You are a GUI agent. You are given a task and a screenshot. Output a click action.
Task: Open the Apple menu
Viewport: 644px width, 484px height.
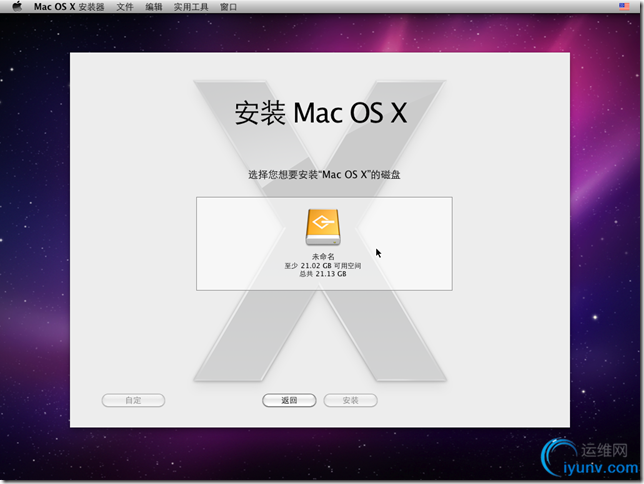click(17, 7)
